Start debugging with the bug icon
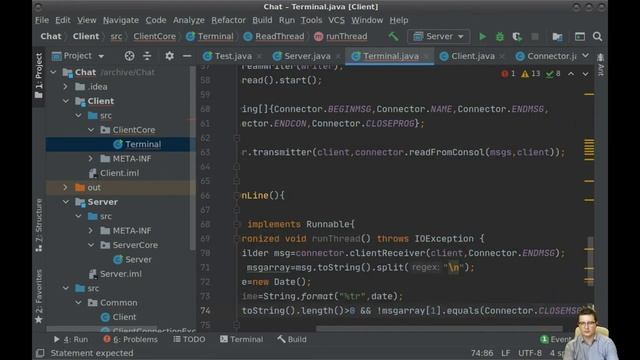The width and height of the screenshot is (640, 360). click(500, 37)
